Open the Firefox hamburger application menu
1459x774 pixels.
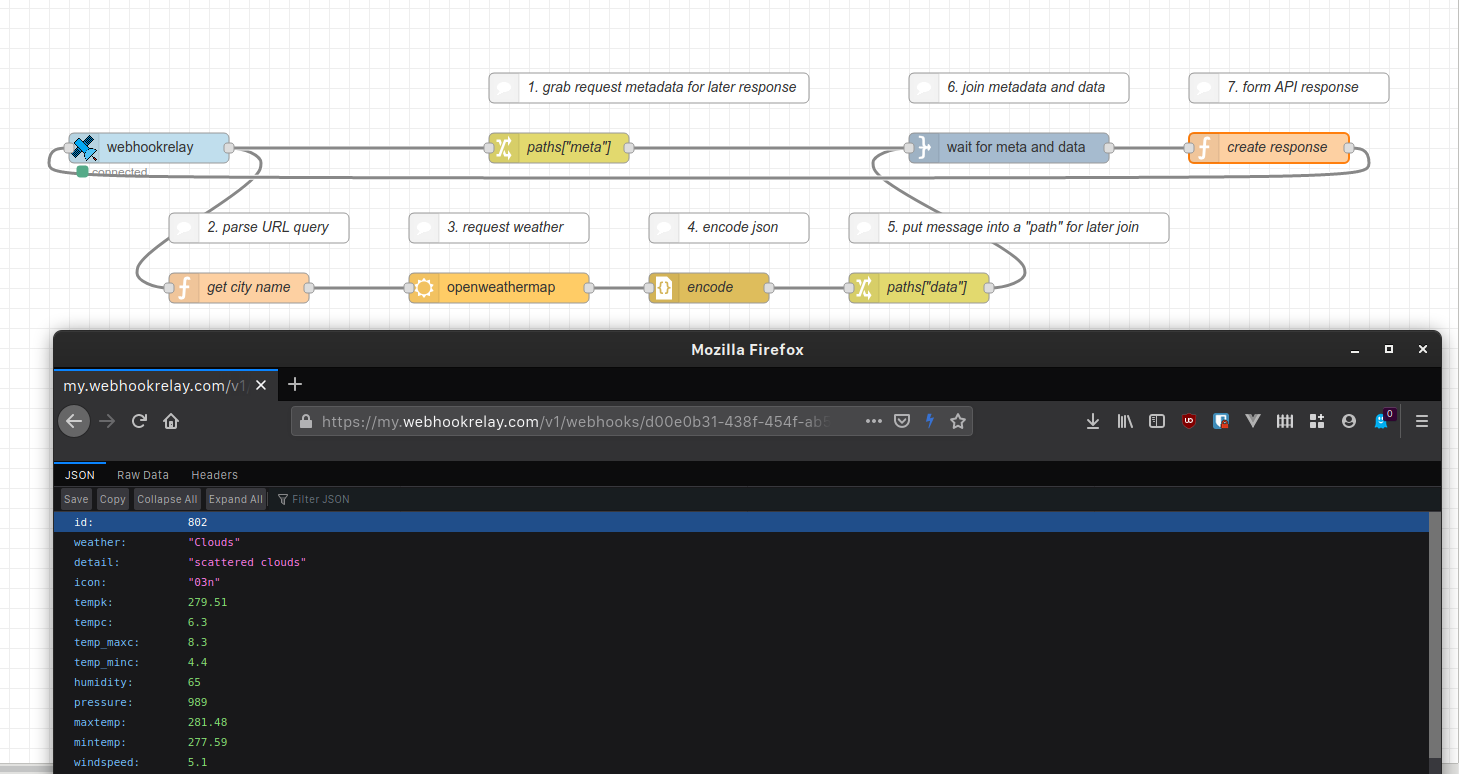[x=1421, y=421]
